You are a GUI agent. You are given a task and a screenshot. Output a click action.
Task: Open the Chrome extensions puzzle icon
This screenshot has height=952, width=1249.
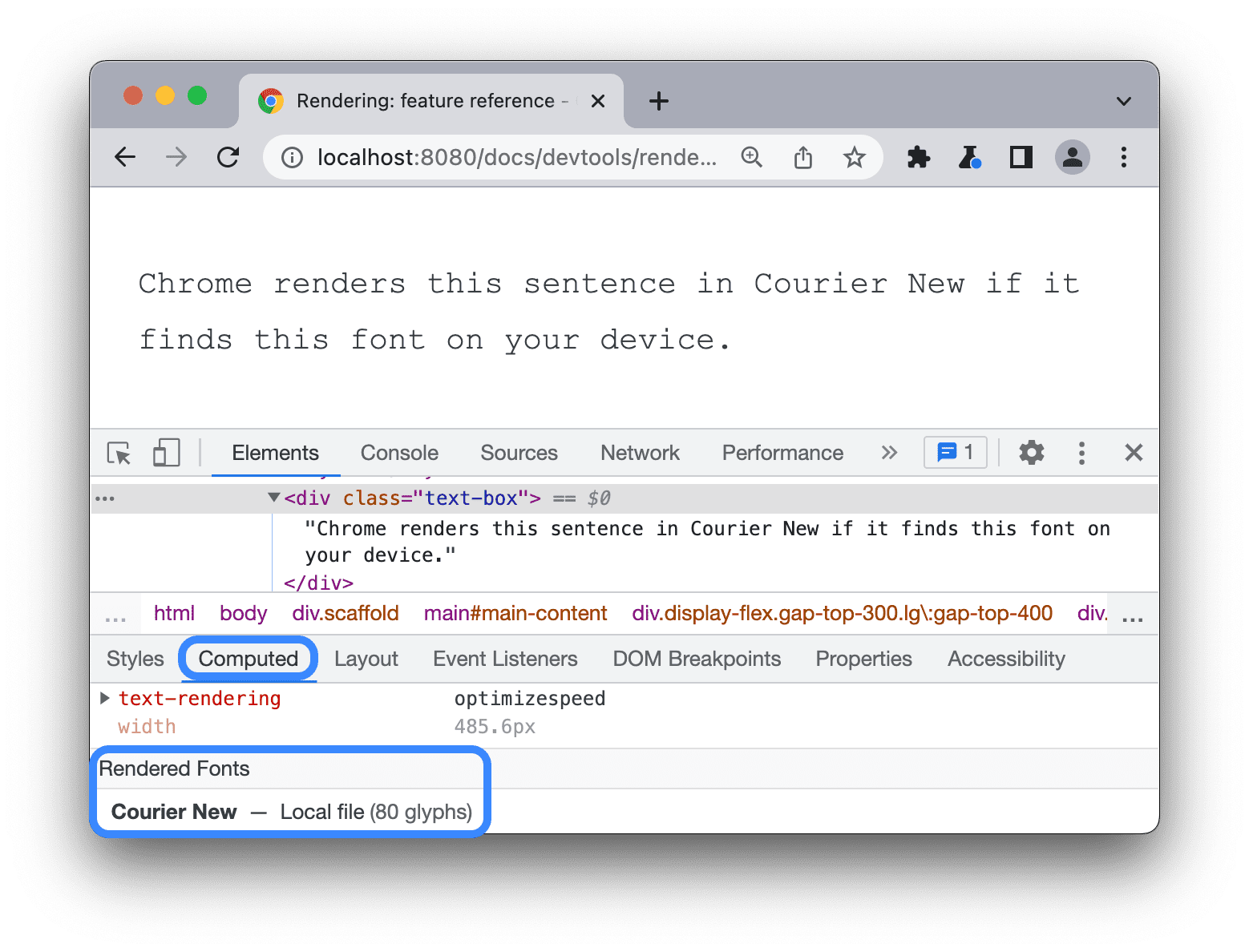[918, 157]
